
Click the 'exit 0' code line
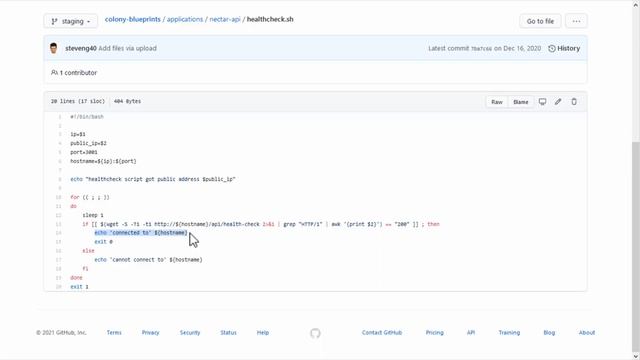[103, 242]
